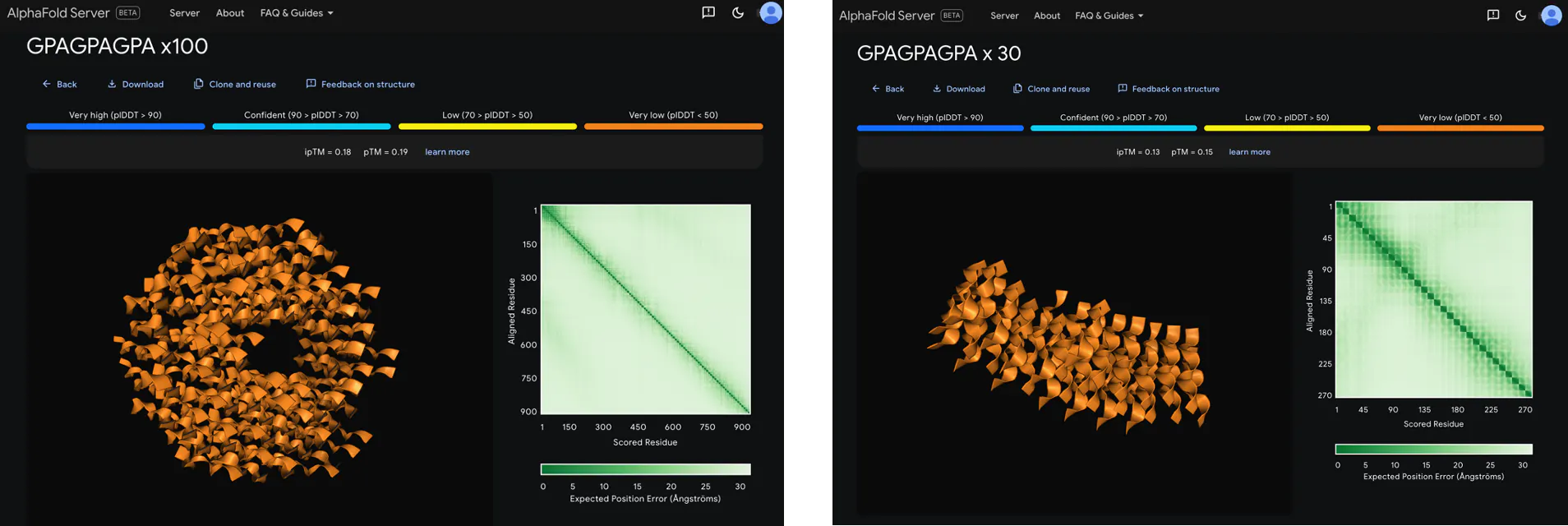Click ipTM = 0.13 value

click(1138, 152)
